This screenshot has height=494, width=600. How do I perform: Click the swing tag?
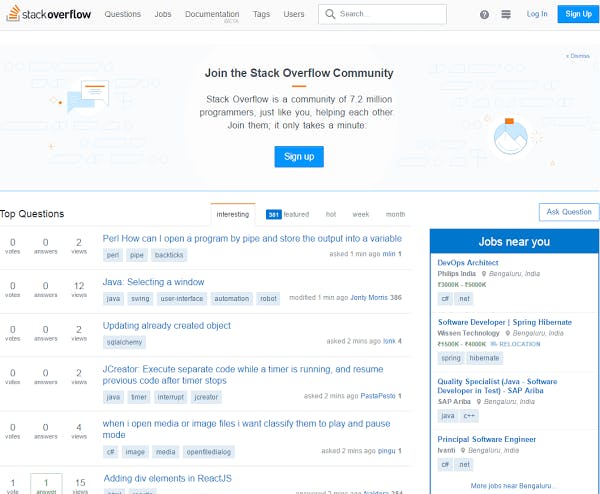pyautogui.click(x=140, y=299)
